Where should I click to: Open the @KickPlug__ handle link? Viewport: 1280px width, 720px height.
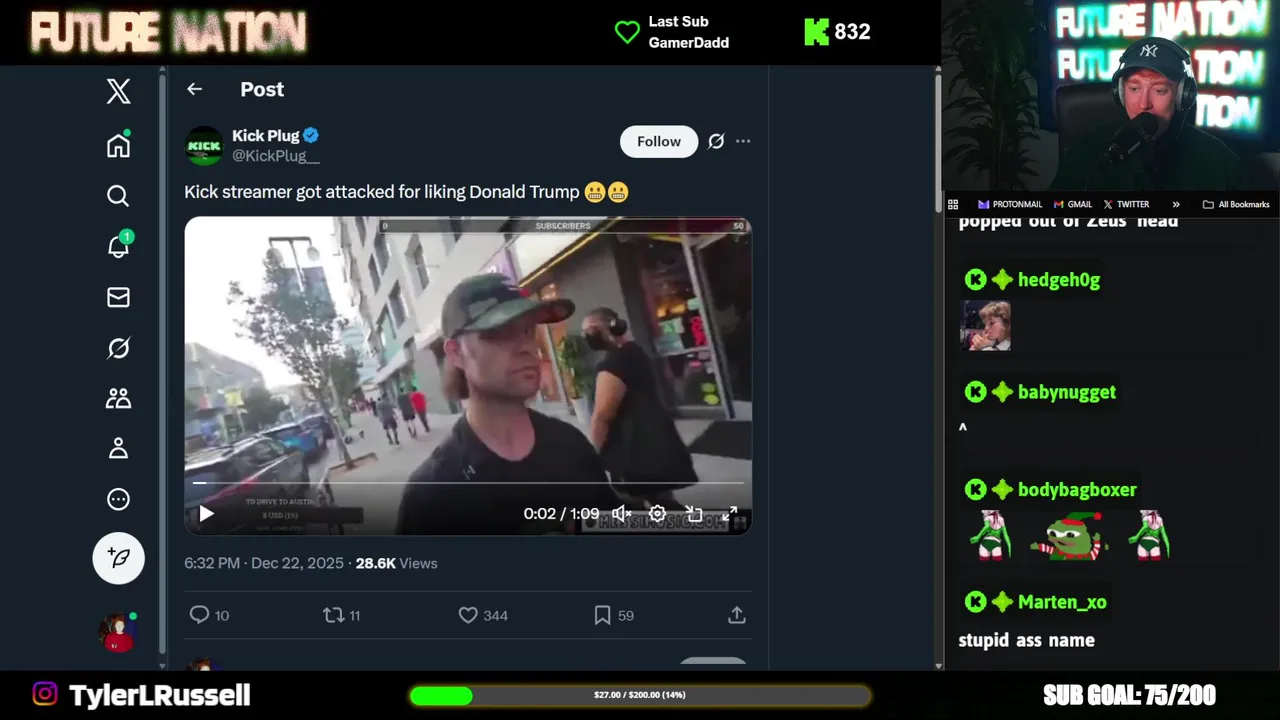pos(276,155)
